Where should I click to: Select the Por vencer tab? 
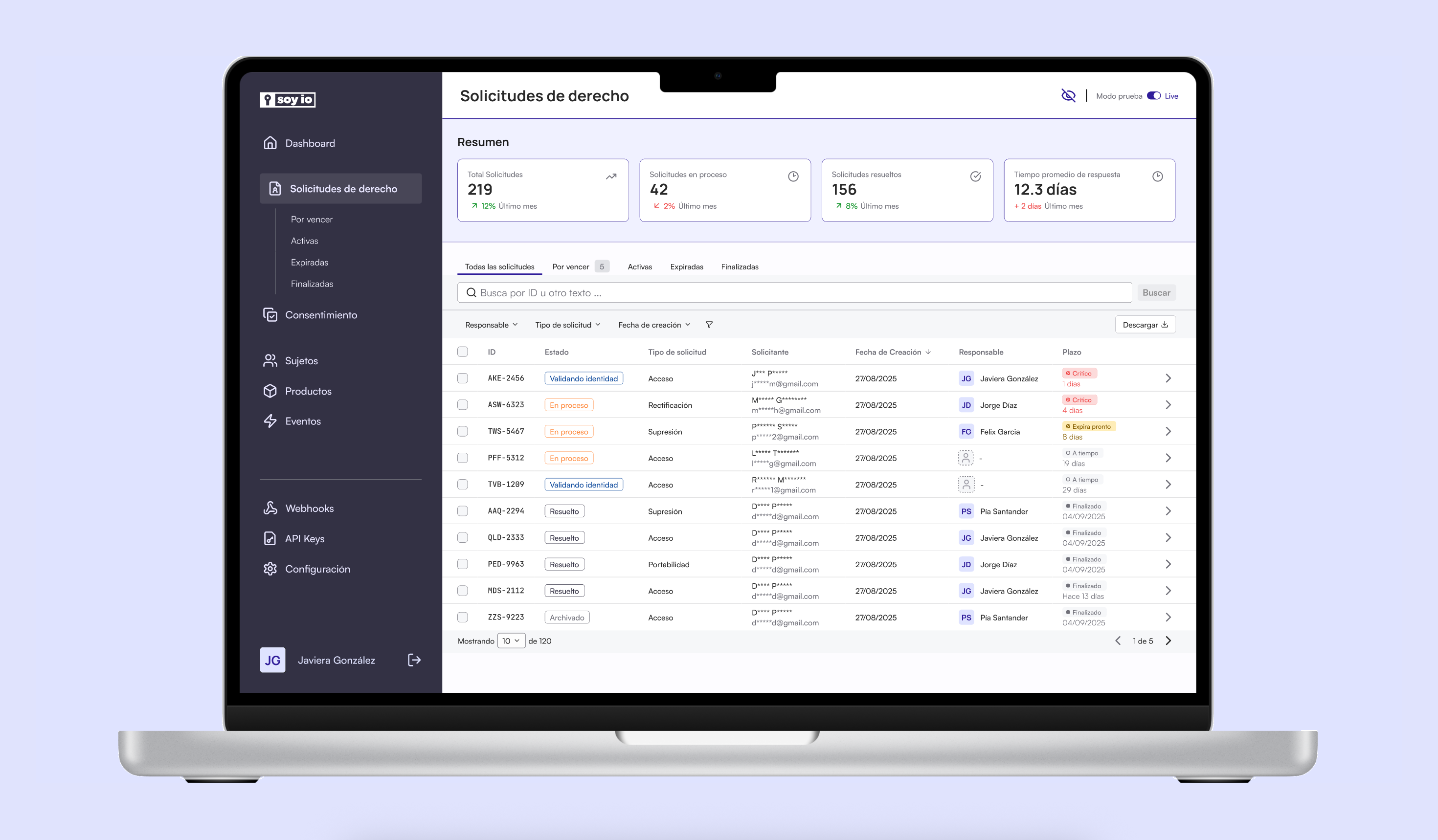coord(571,266)
